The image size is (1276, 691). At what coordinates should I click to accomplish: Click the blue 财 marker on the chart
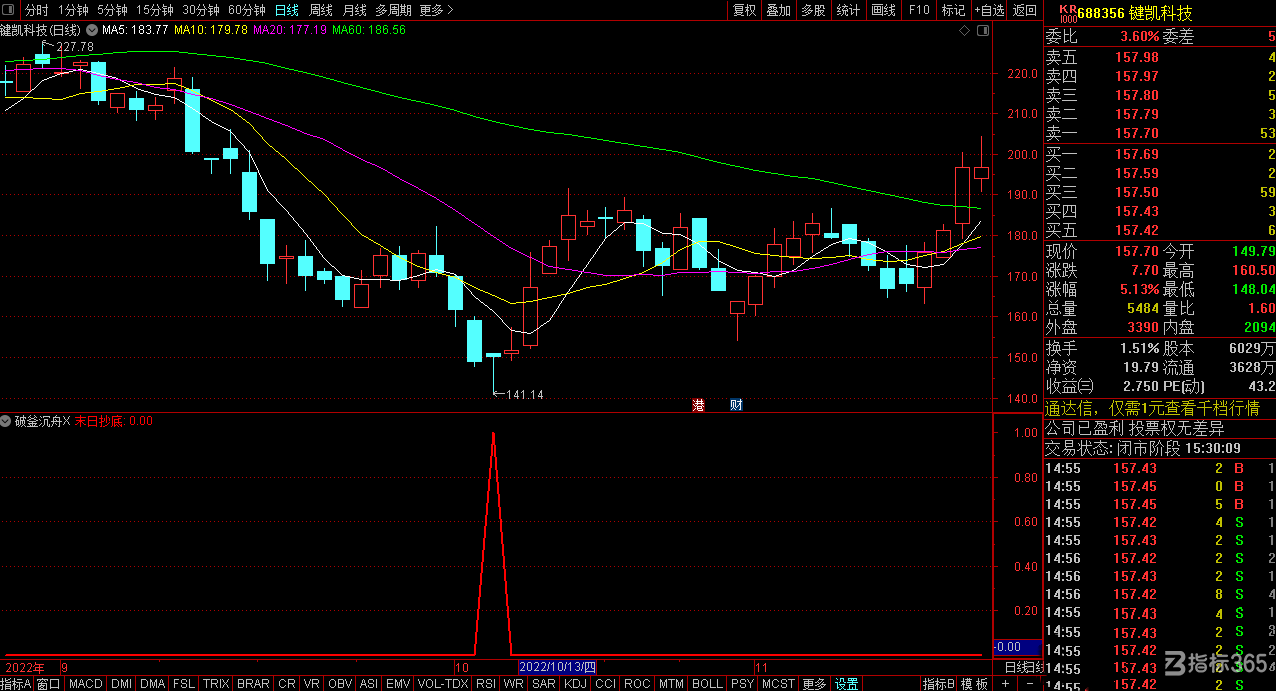pos(735,405)
